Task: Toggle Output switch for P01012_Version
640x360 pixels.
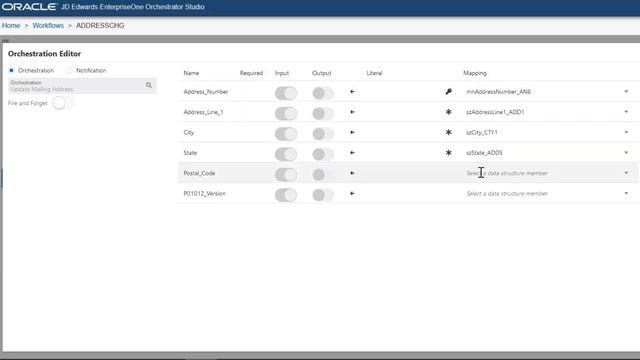Action: (323, 195)
